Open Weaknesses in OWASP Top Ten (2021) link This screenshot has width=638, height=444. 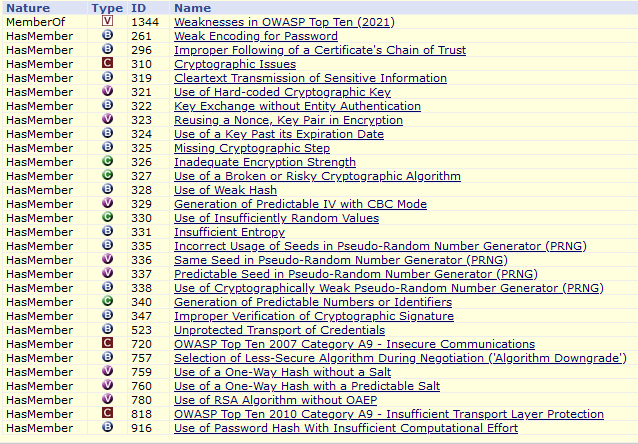click(284, 22)
